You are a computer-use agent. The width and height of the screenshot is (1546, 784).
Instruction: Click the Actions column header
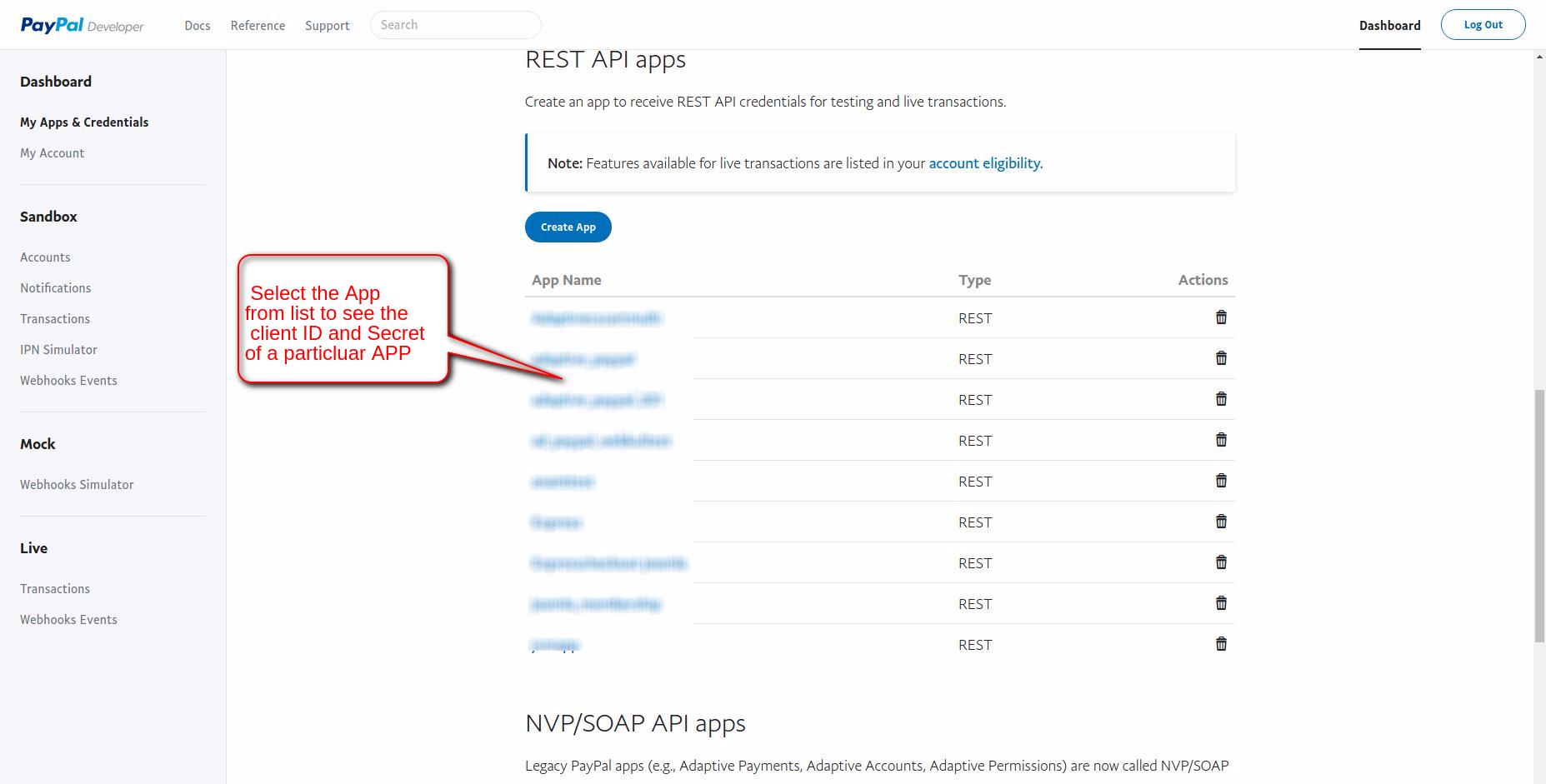[x=1203, y=280]
